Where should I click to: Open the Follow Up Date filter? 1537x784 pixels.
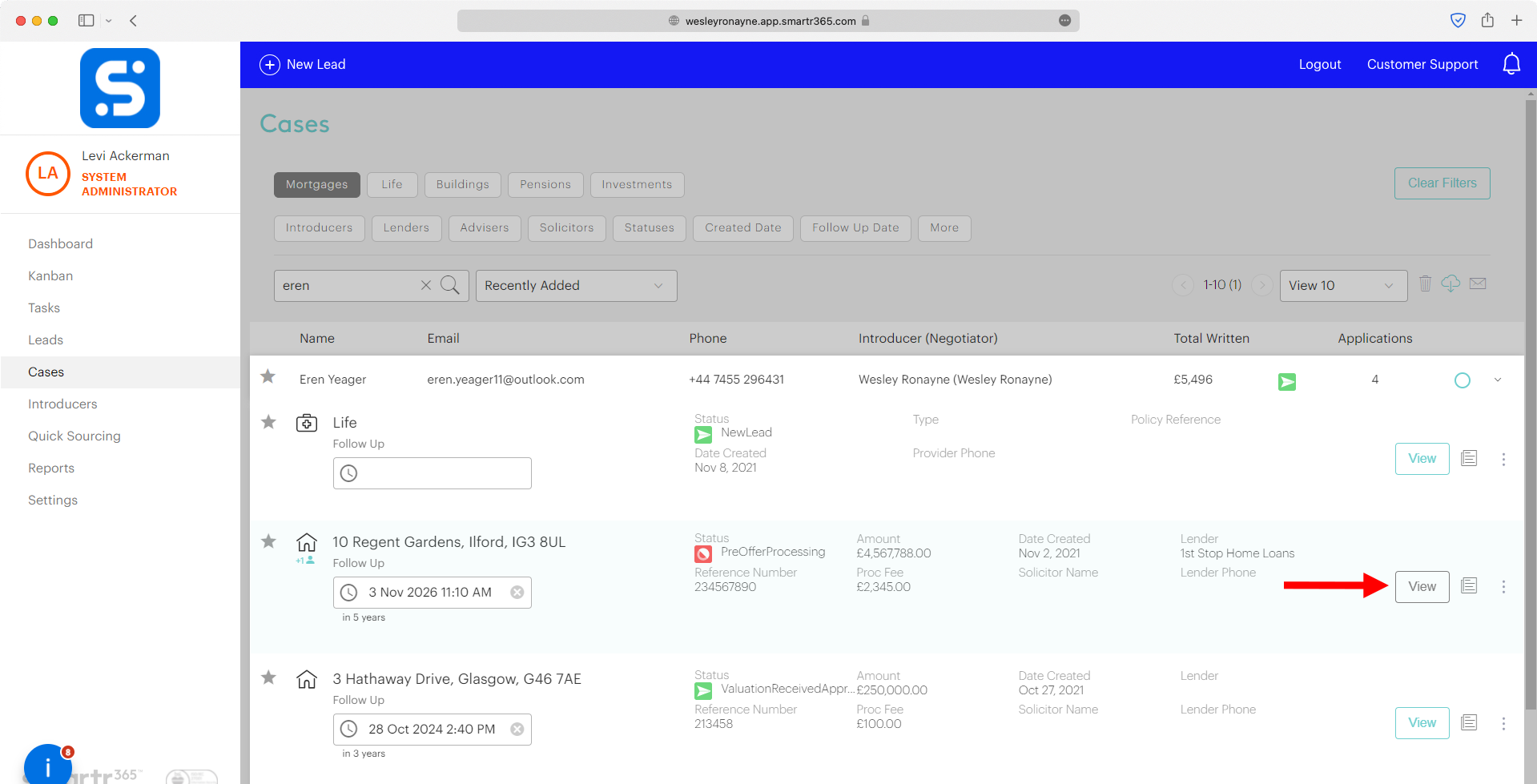tap(855, 228)
